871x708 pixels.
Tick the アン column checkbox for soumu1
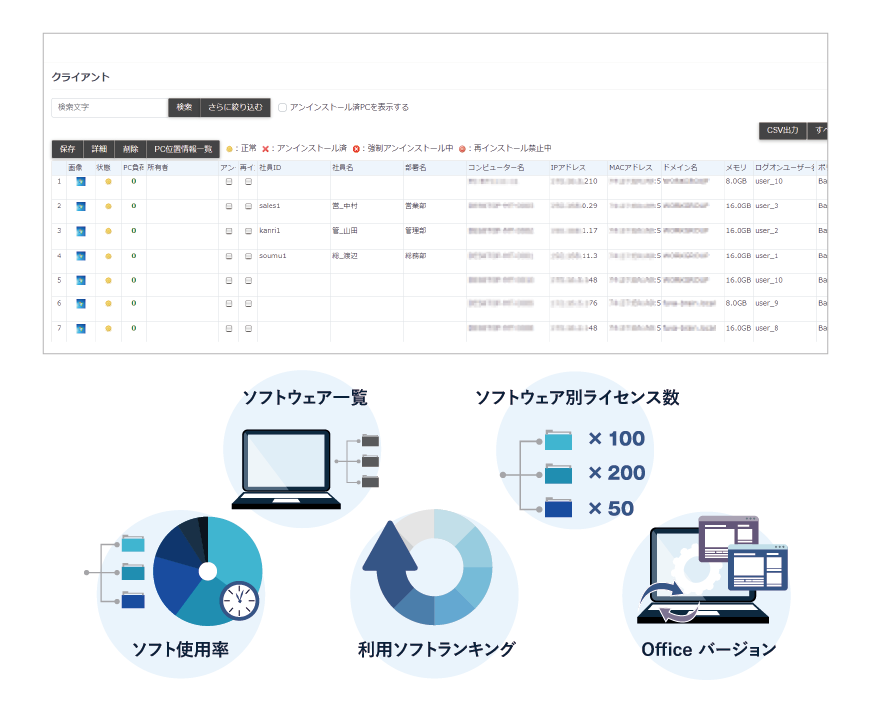[x=229, y=256]
